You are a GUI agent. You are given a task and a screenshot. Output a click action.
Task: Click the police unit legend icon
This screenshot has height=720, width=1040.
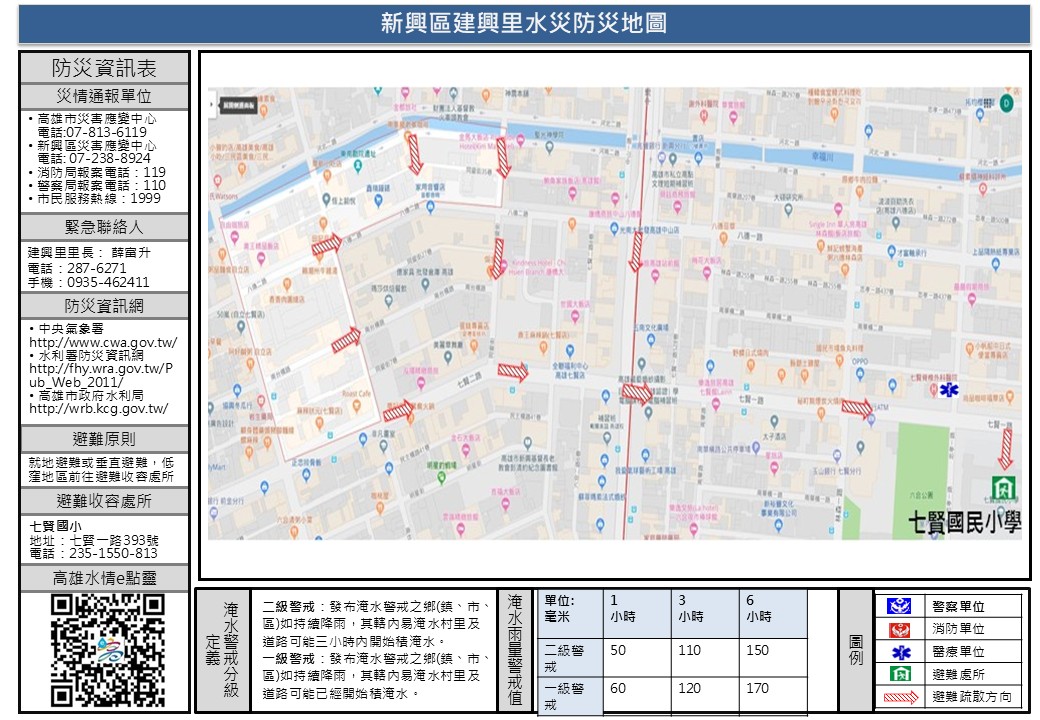click(901, 606)
